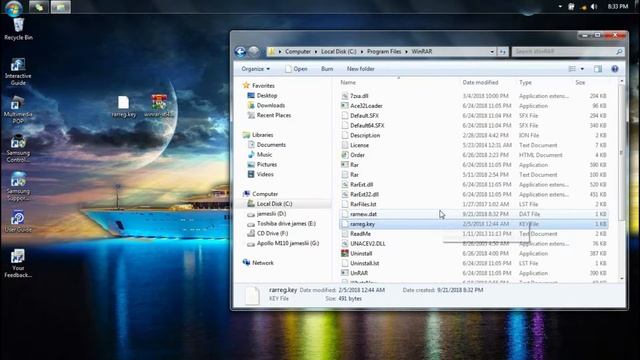Select the rarreg.key file on the desktop
The image size is (640, 360).
tap(124, 107)
